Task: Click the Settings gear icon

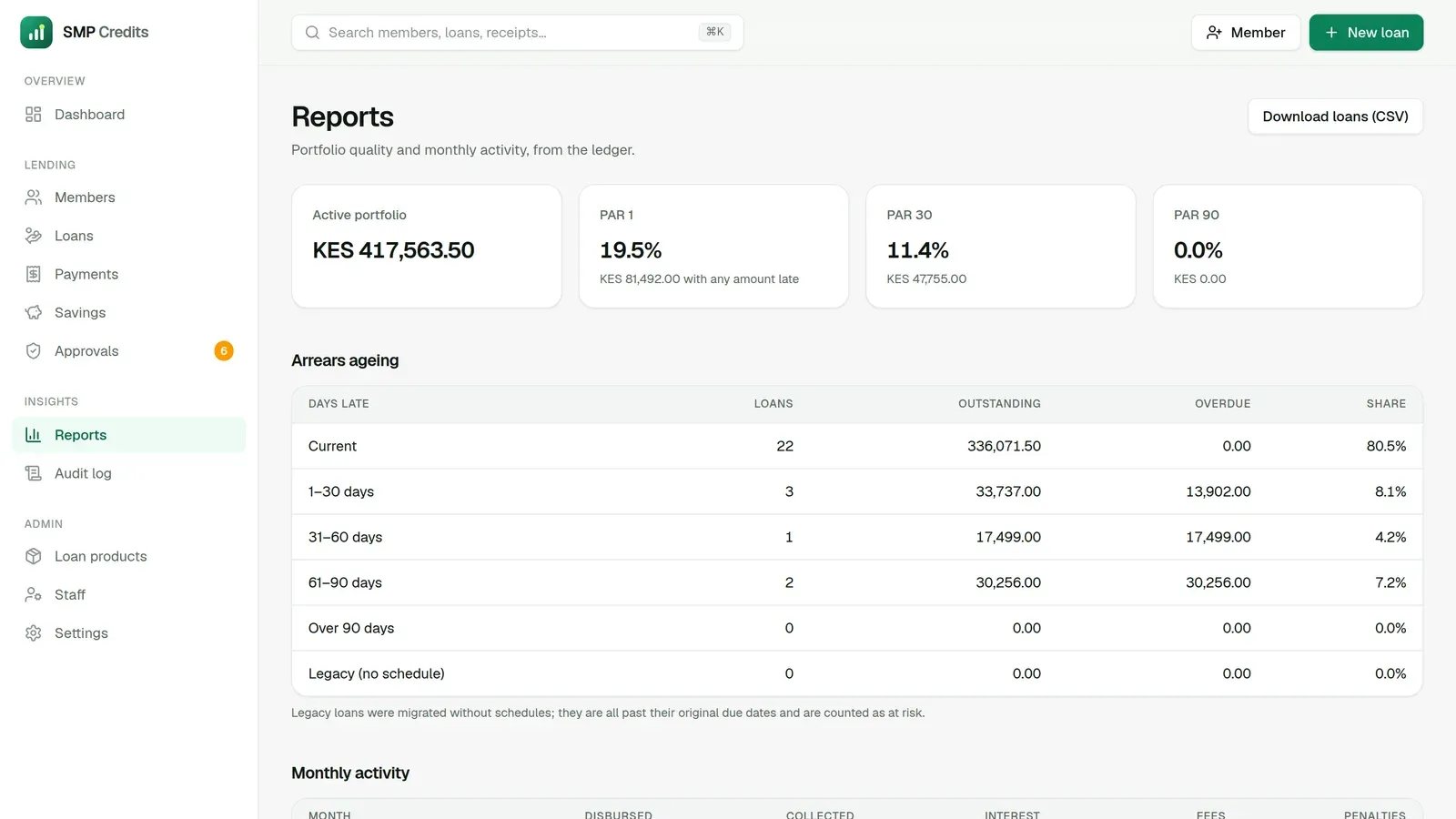Action: click(34, 633)
